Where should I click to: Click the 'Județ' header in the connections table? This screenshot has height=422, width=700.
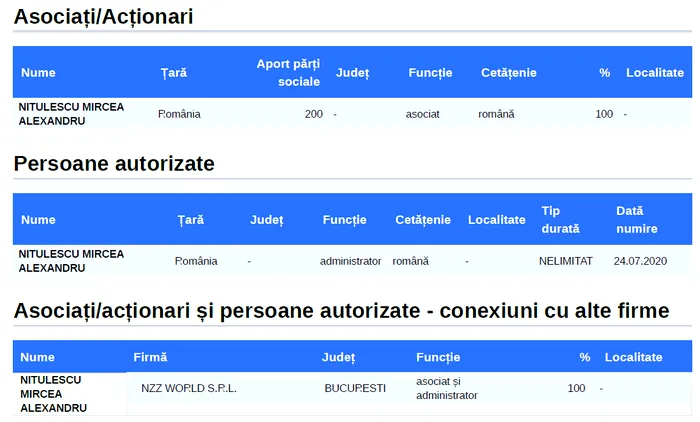pyautogui.click(x=338, y=357)
